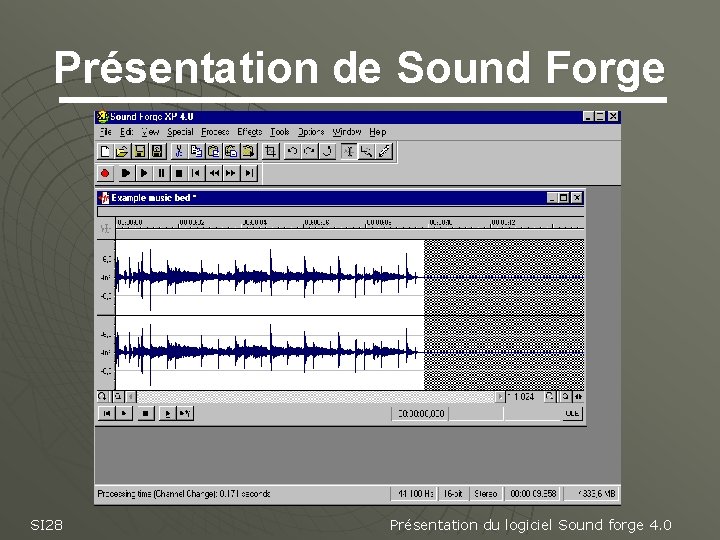Viewport: 720px width, 540px height.
Task: Click the Fast Forward transport button
Action: tap(231, 173)
